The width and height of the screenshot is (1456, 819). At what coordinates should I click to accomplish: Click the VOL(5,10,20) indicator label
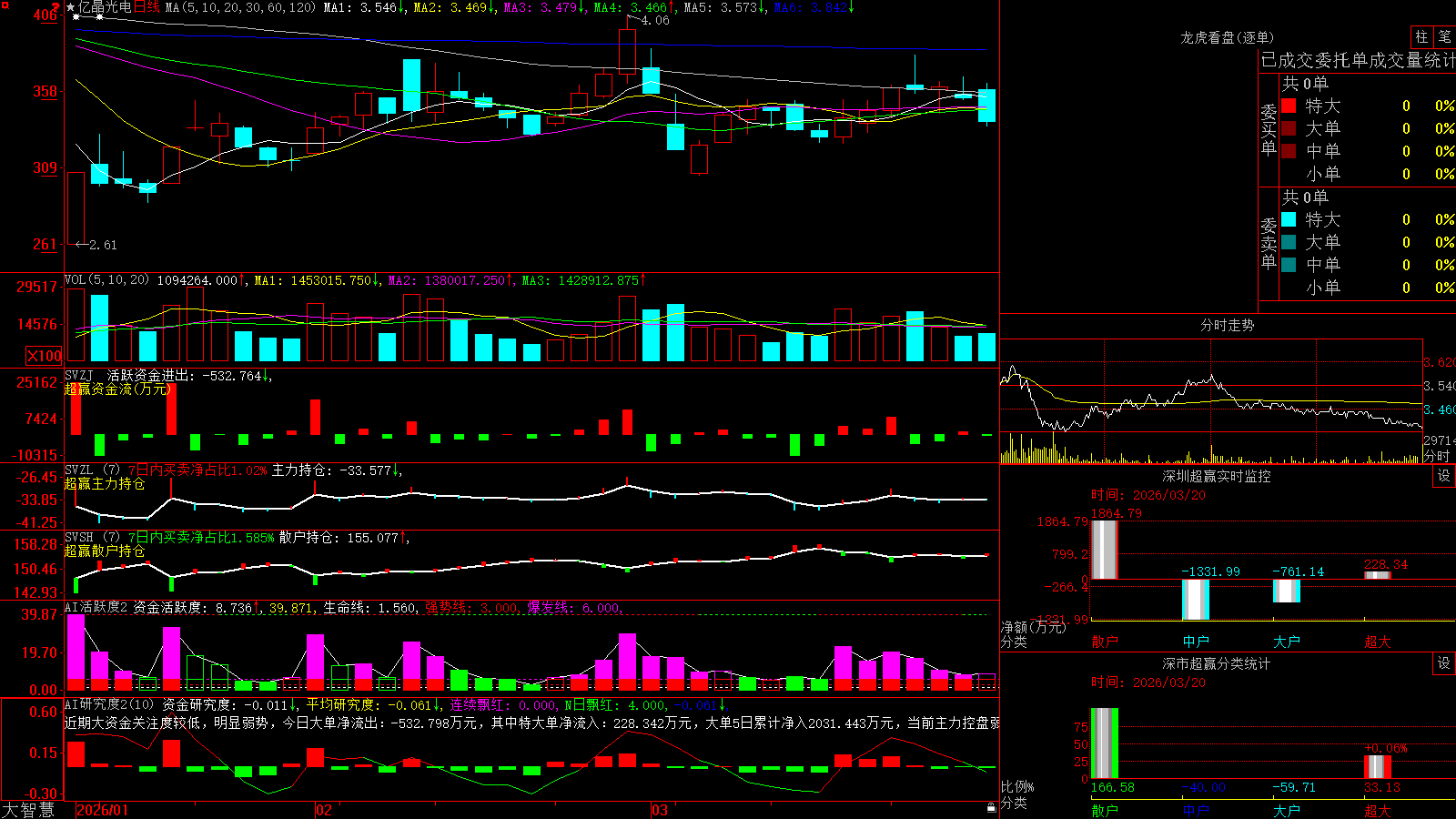coord(106,280)
